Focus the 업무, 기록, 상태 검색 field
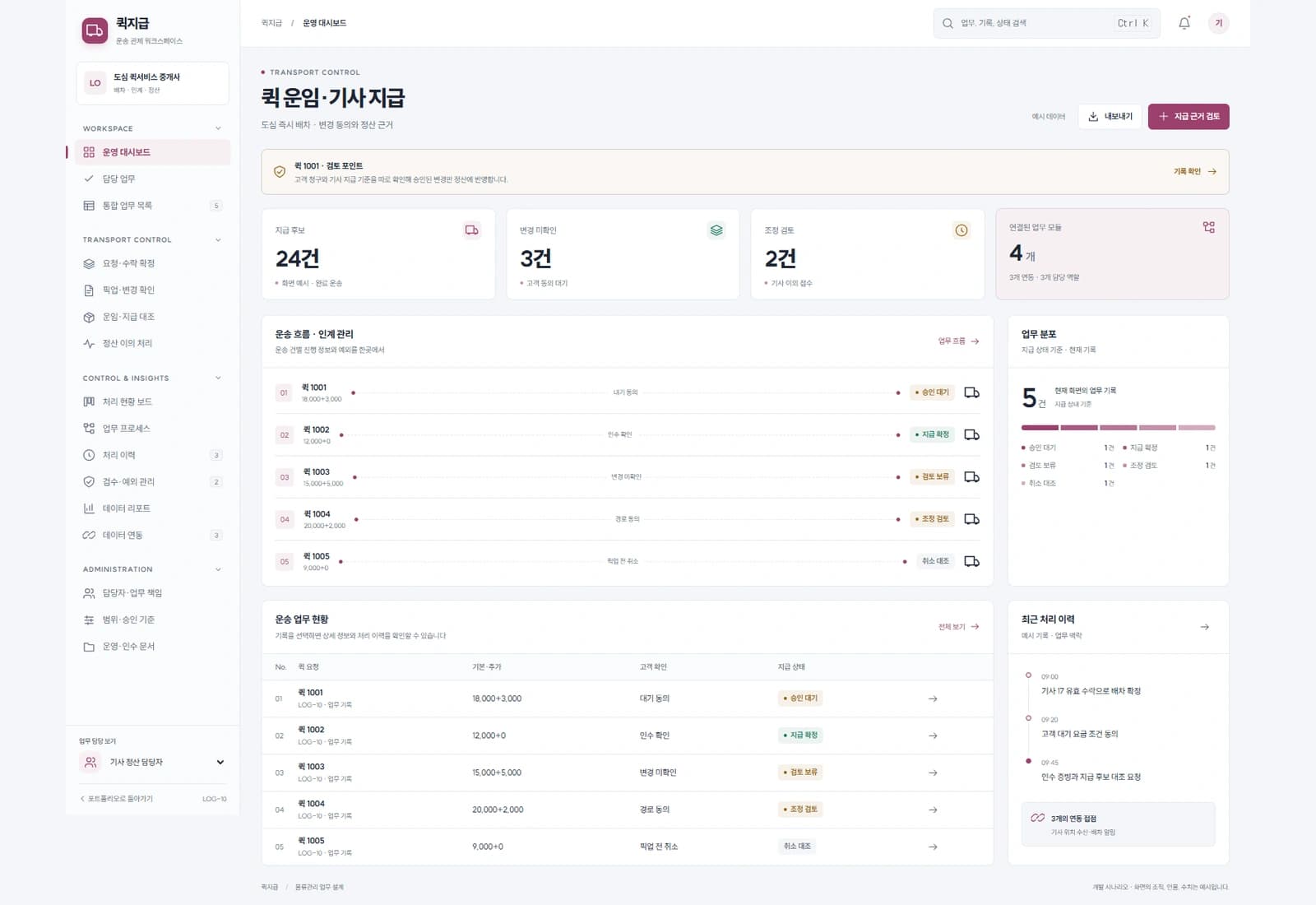Viewport: 1316px width, 905px height. point(1046,23)
